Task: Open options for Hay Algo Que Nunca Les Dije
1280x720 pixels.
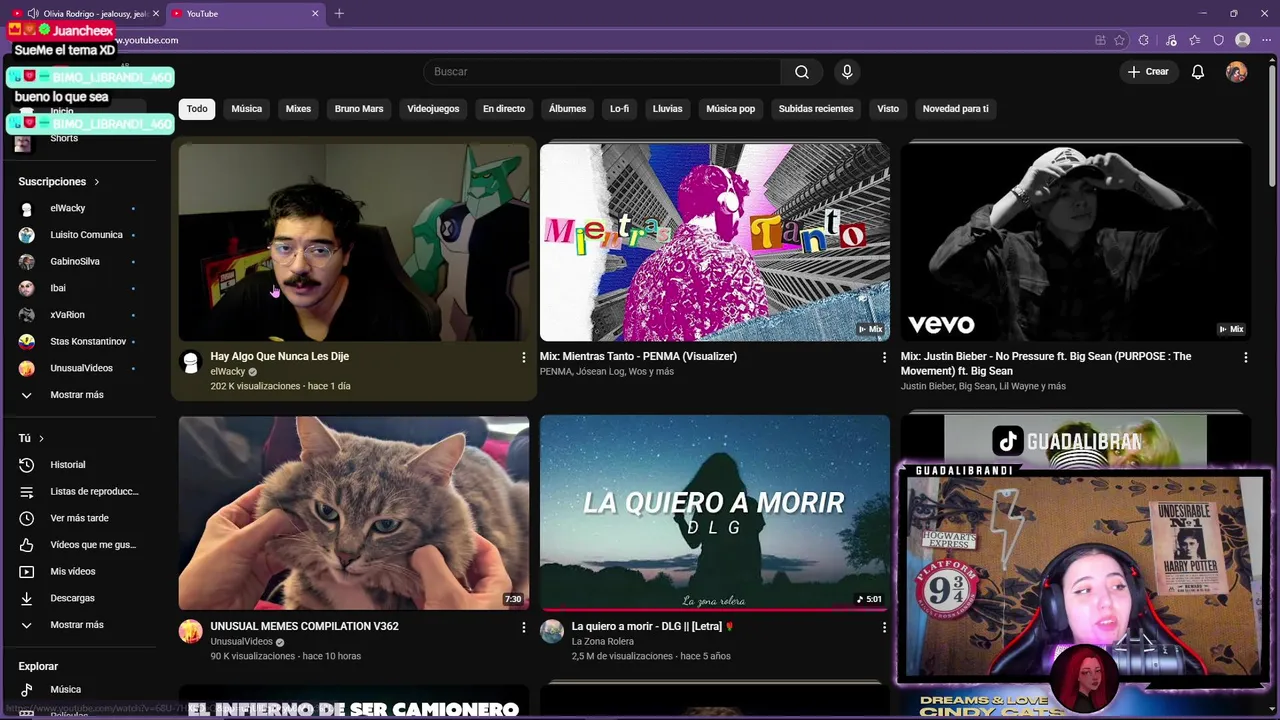Action: [523, 357]
